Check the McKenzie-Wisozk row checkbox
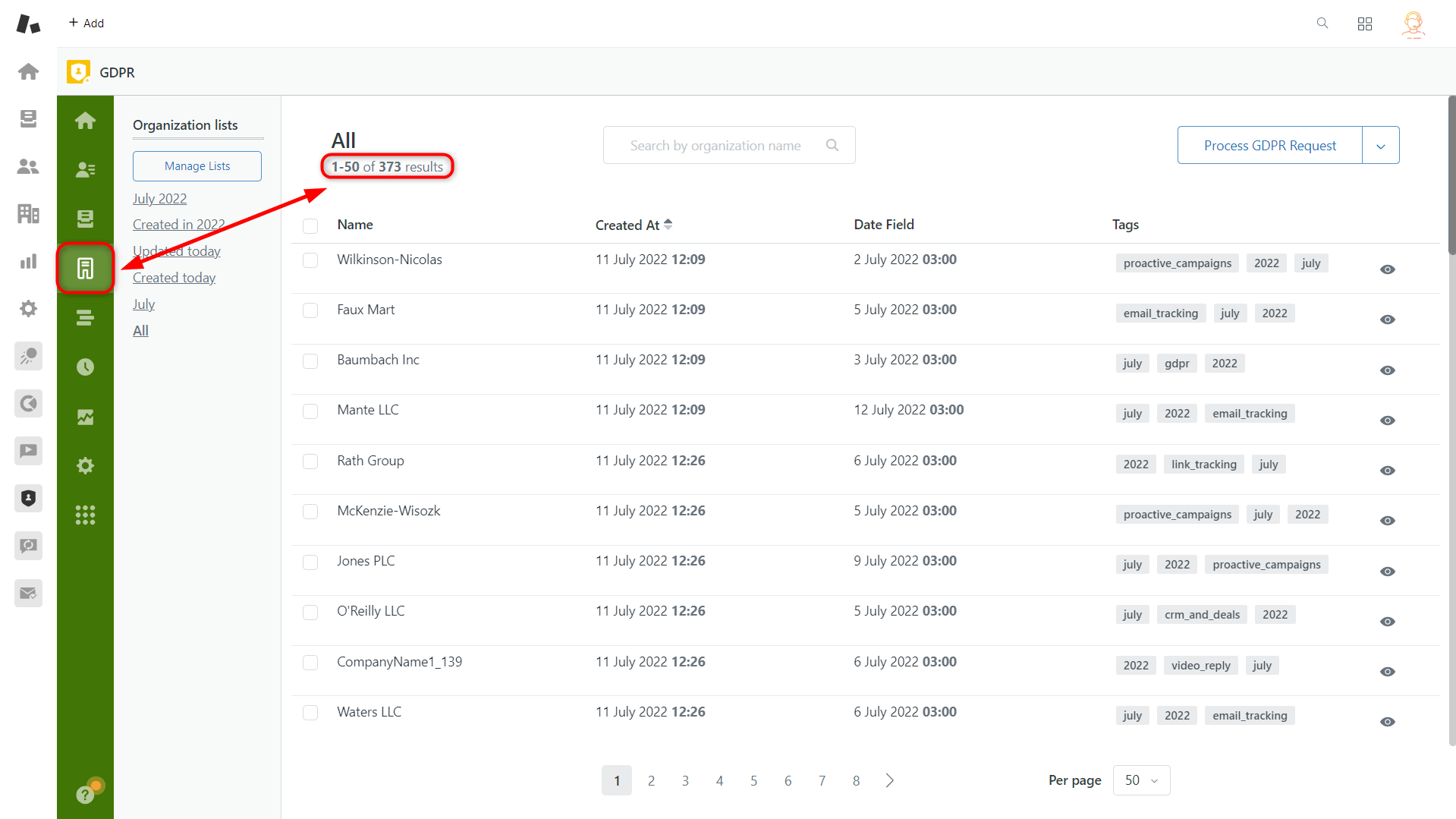 (x=310, y=512)
